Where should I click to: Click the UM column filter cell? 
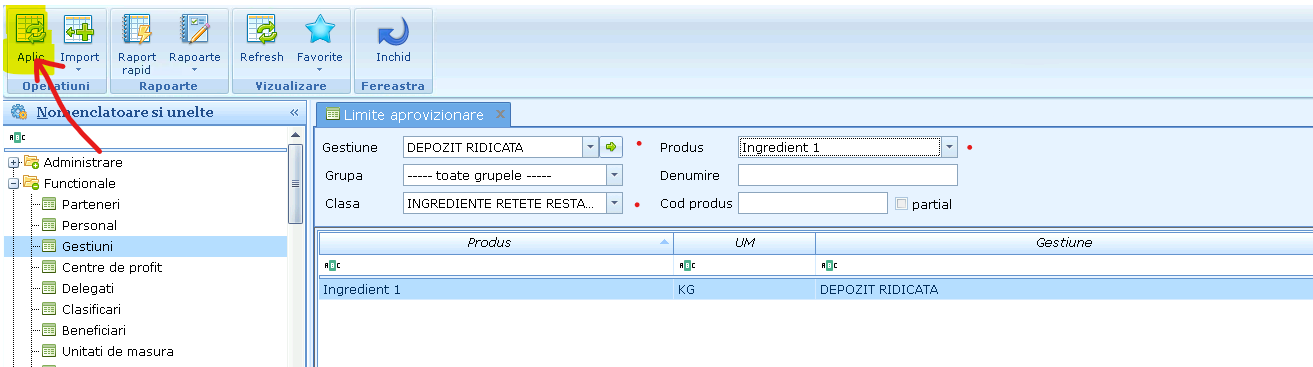coord(744,266)
